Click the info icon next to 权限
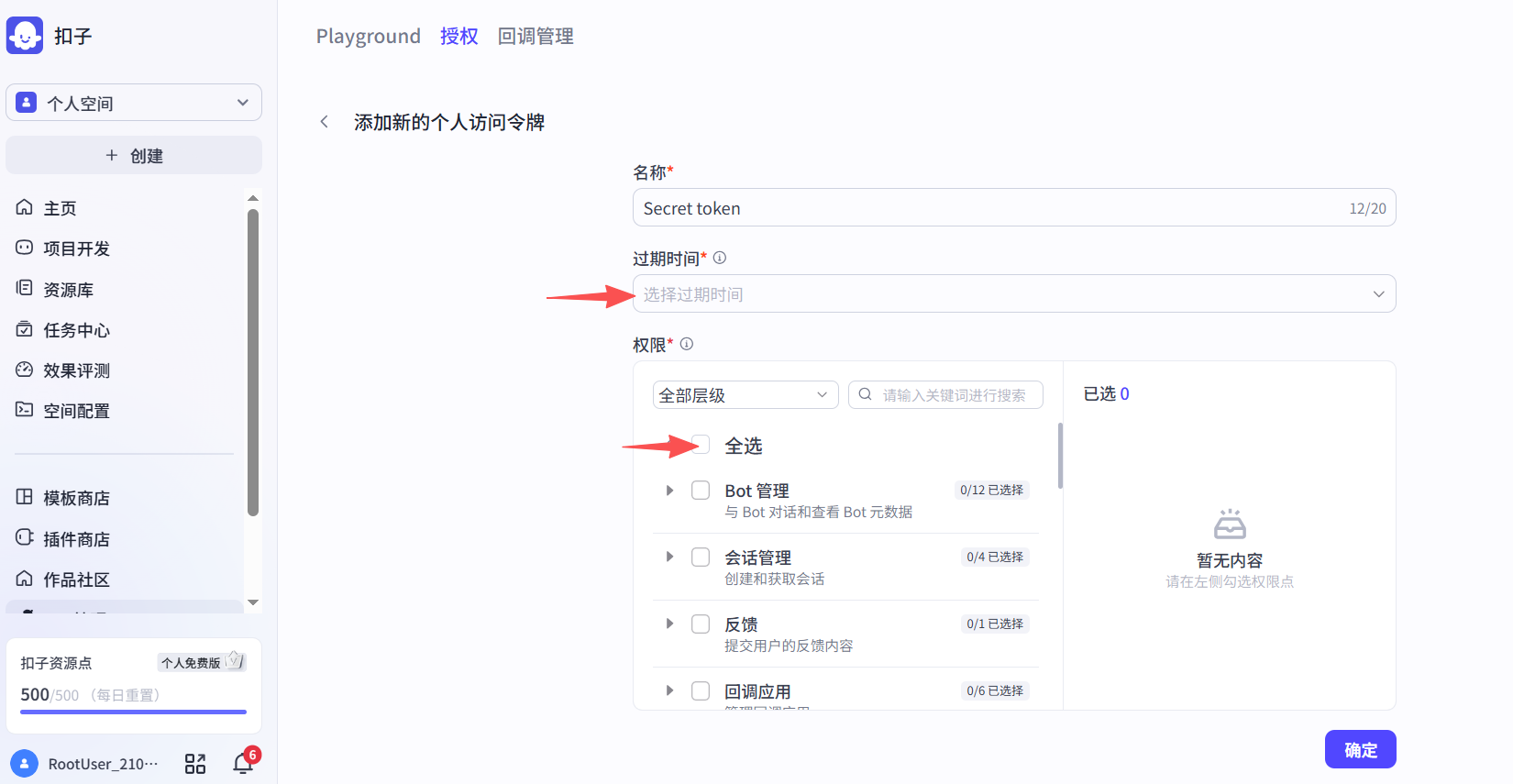Image resolution: width=1513 pixels, height=784 pixels. click(x=687, y=344)
